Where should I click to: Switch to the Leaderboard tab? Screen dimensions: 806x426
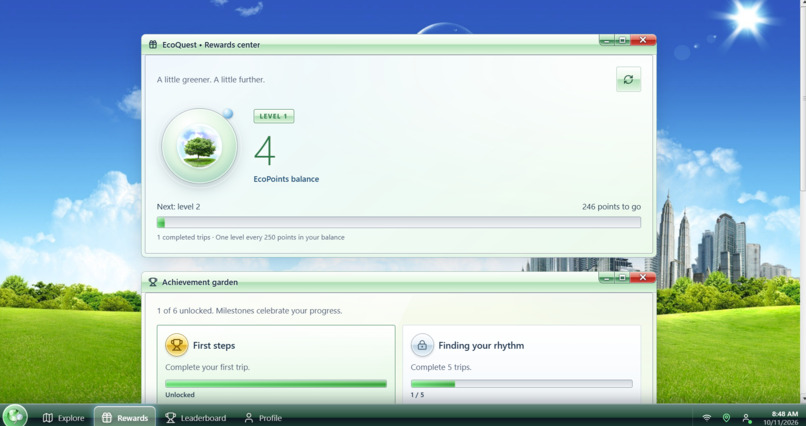[x=195, y=418]
